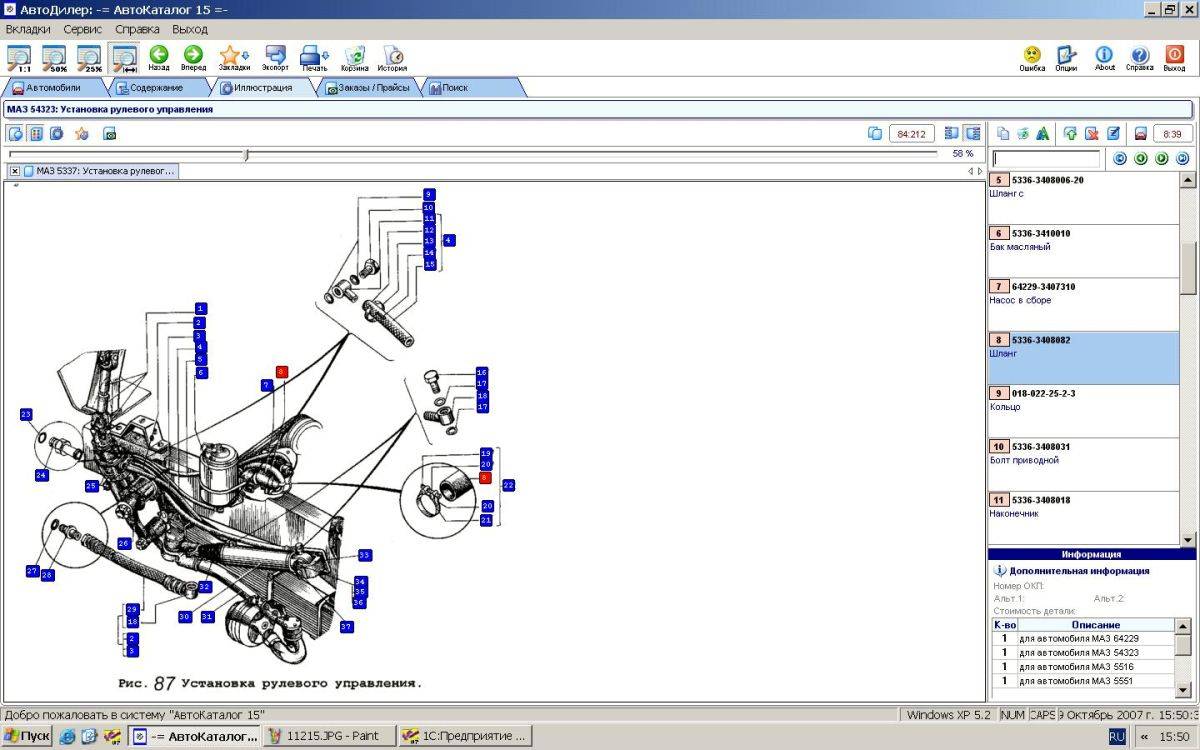This screenshot has width=1200, height=750.
Task: Click the About info icon
Action: point(1104,58)
